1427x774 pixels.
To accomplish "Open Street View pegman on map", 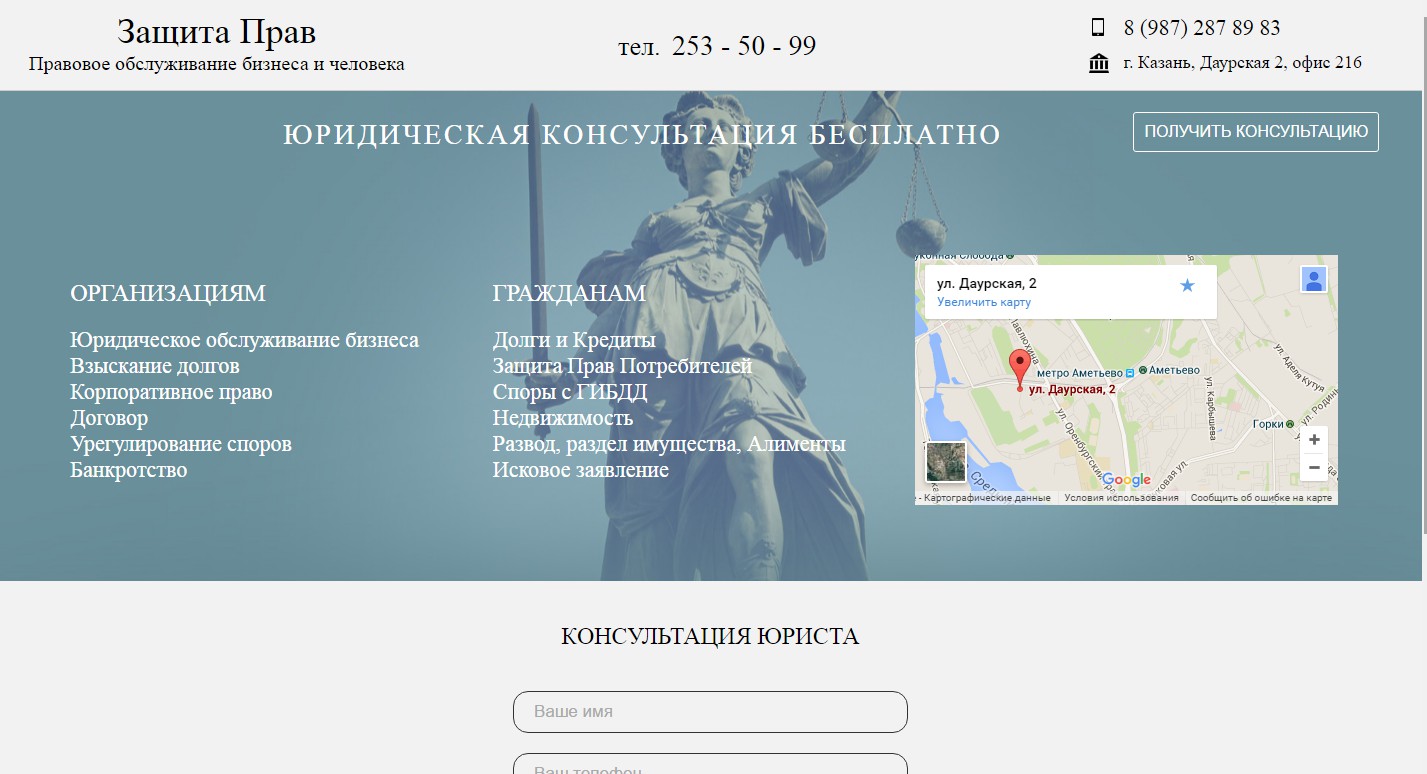I will click(x=1314, y=280).
